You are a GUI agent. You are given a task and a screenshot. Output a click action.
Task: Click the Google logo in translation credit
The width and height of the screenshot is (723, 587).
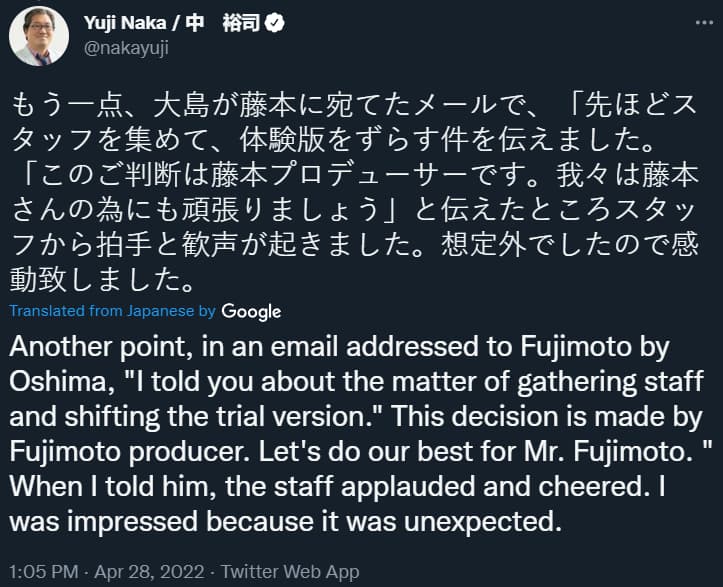[x=251, y=312]
